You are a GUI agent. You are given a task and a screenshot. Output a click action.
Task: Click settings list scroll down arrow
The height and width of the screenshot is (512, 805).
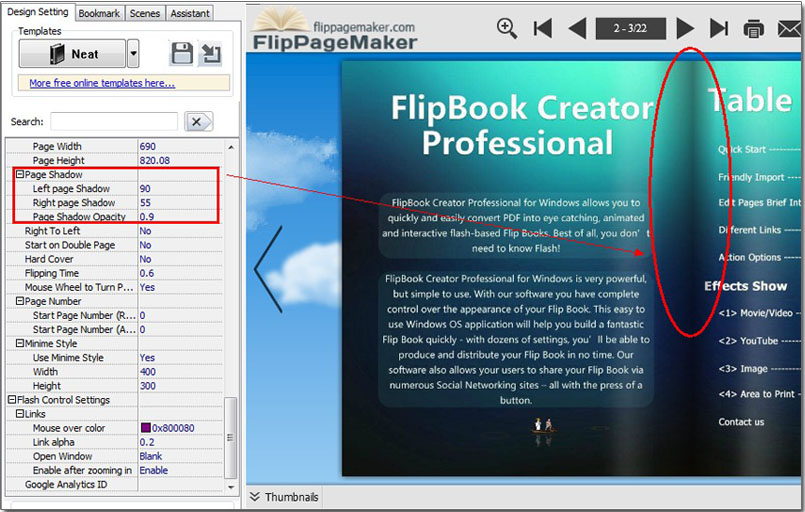click(231, 486)
